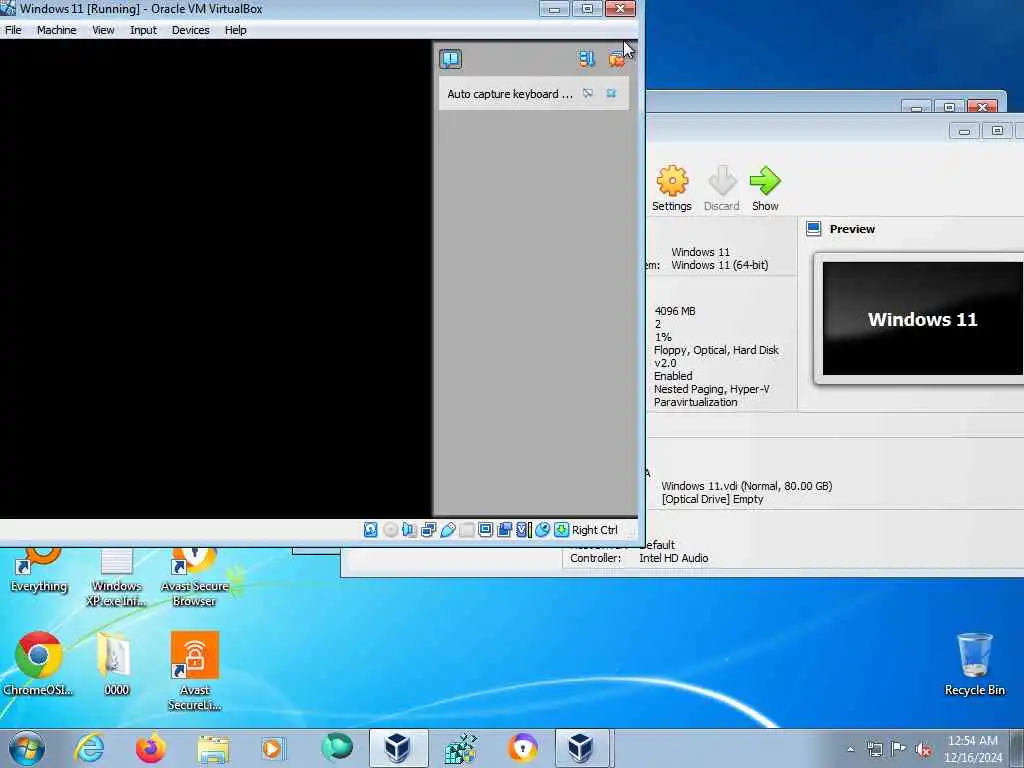Screen dimensions: 1024x768
Task: Click the 4096 MB base memory value
Action: click(675, 311)
